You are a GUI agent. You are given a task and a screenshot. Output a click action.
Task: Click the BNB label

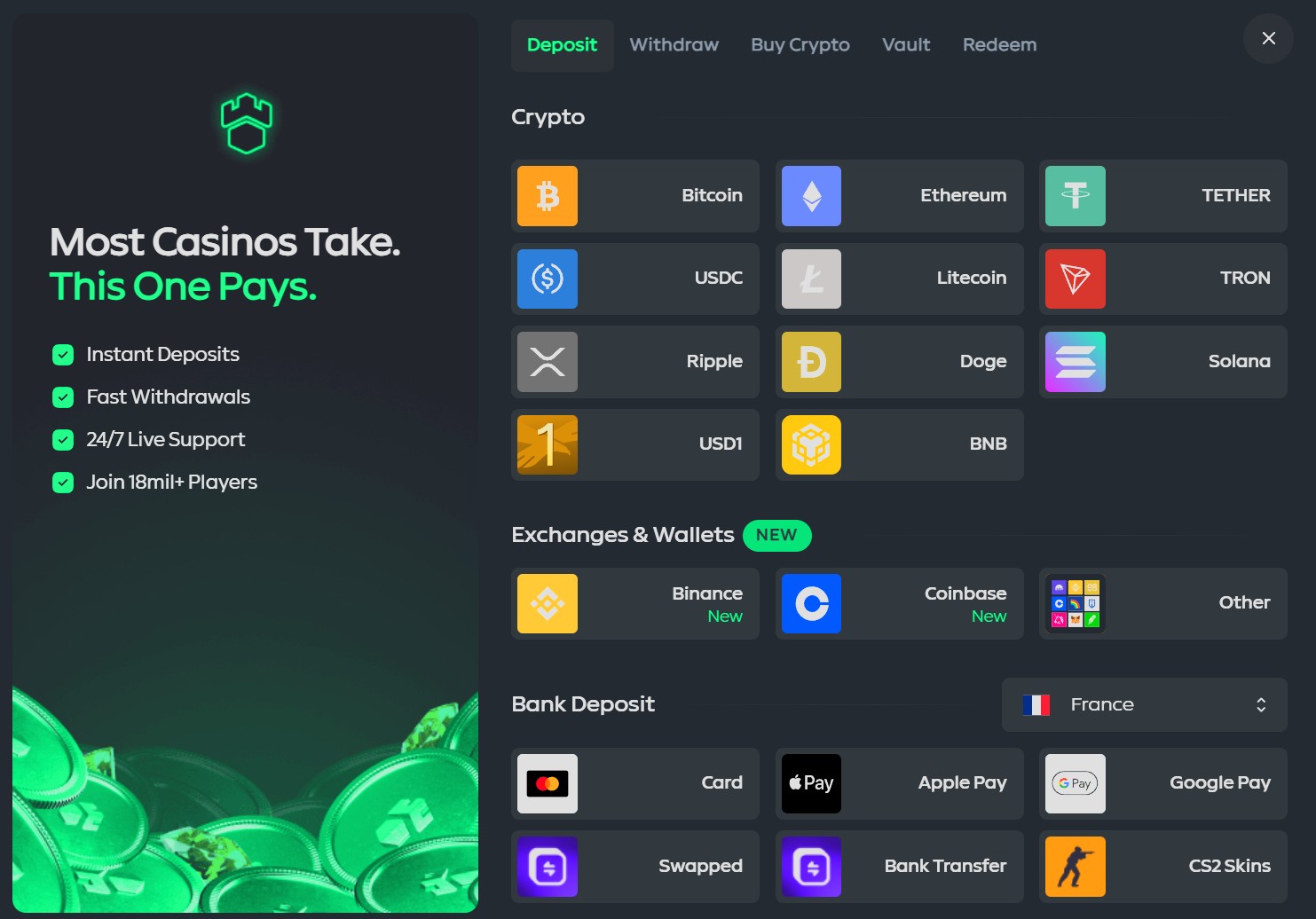tap(988, 444)
